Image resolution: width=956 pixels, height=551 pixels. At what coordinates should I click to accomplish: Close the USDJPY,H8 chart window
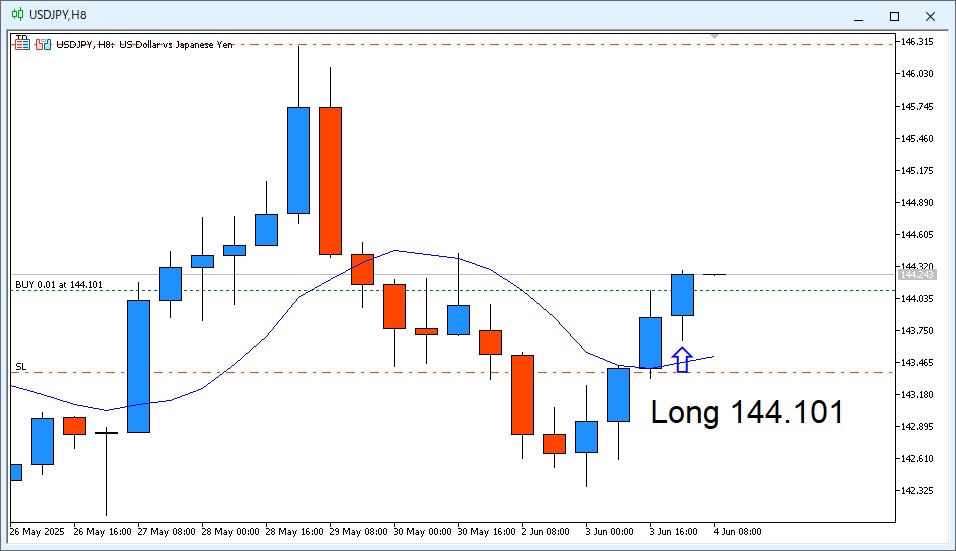[x=930, y=16]
